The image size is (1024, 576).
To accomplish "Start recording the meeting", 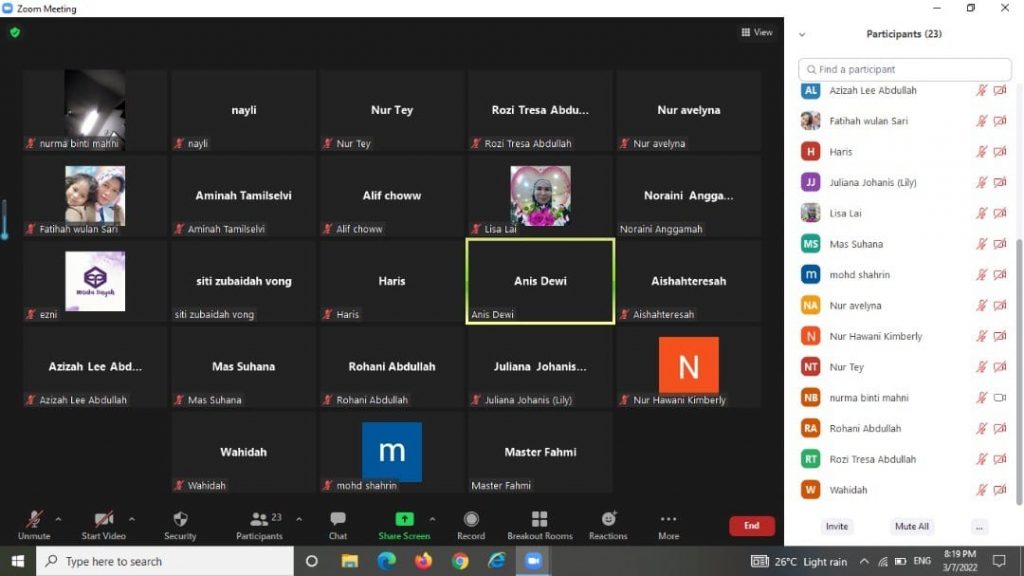I will [471, 525].
